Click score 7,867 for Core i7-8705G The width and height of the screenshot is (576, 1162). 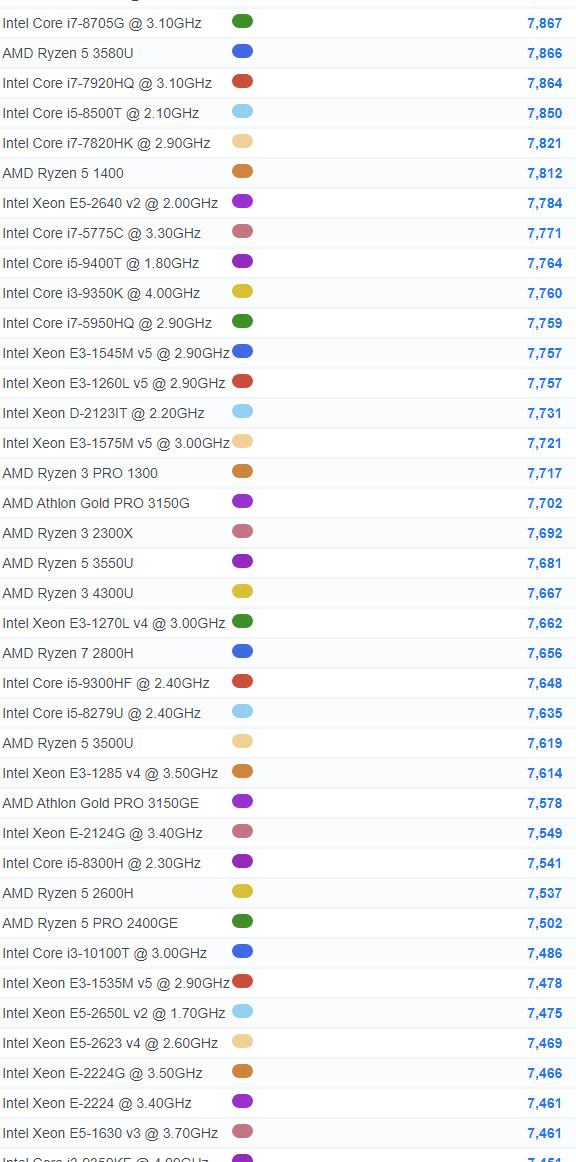(545, 23)
